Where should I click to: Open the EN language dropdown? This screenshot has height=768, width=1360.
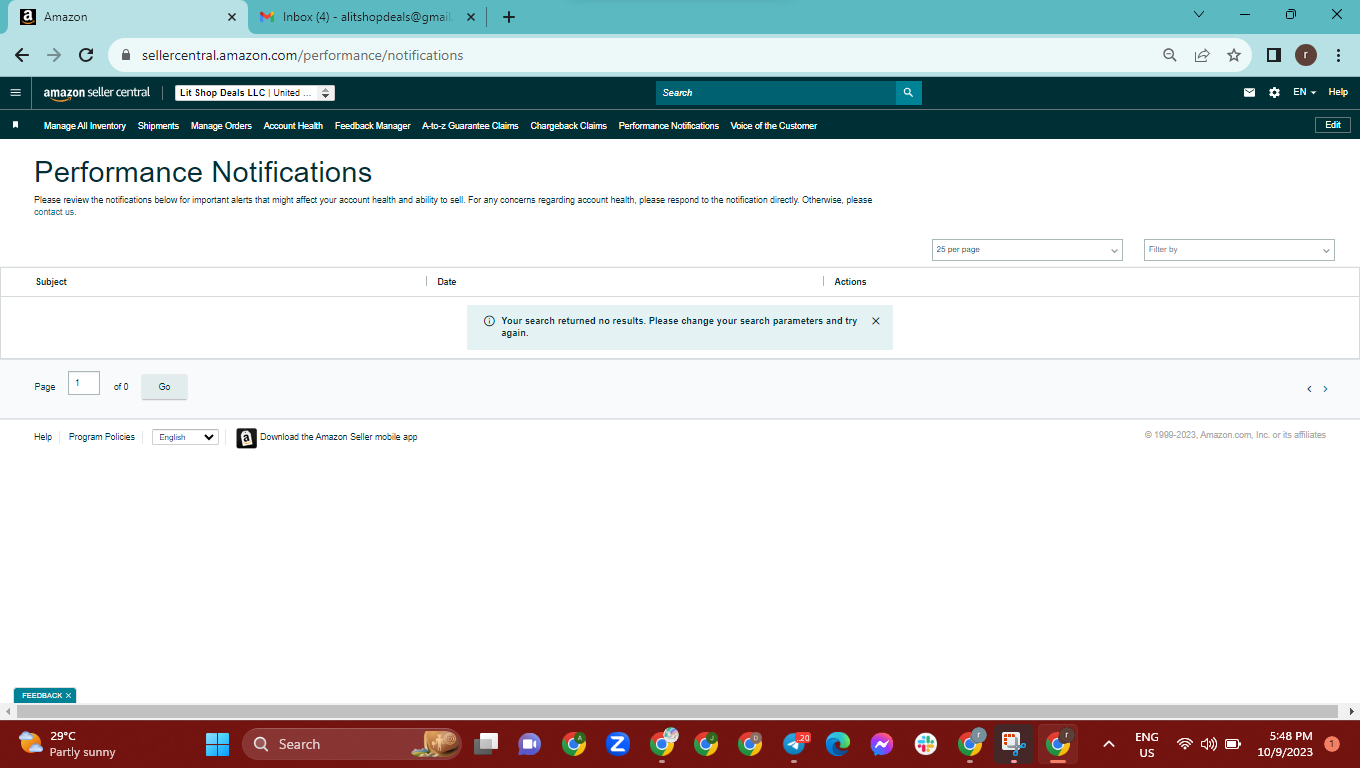coord(1304,92)
